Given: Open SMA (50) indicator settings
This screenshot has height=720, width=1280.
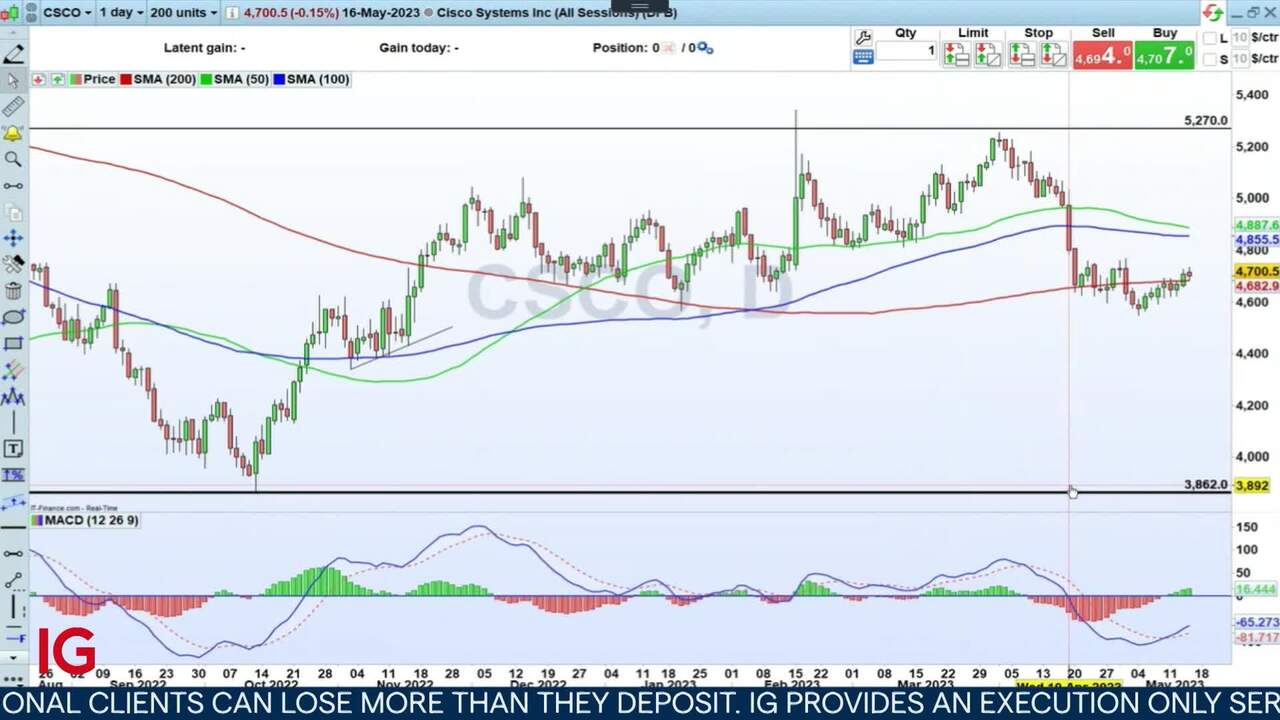Looking at the screenshot, I should click(x=234, y=79).
